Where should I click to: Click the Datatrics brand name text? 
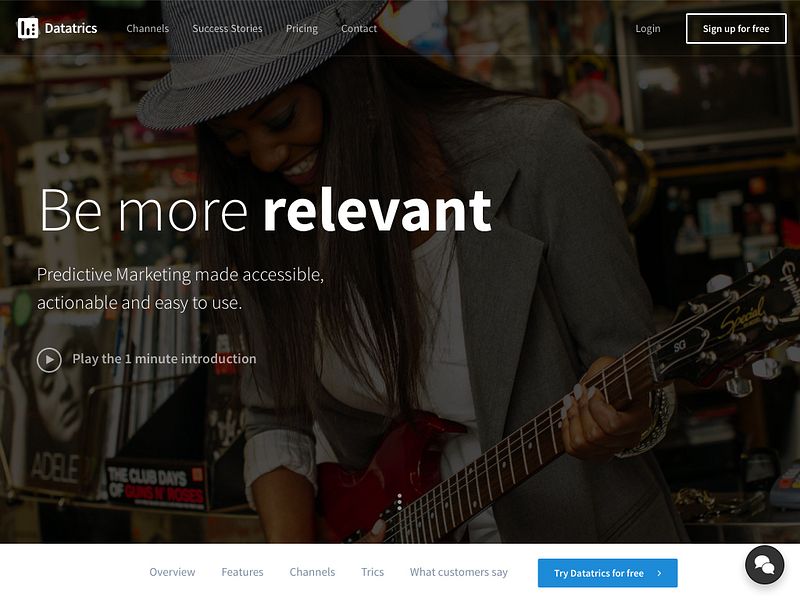coord(71,29)
